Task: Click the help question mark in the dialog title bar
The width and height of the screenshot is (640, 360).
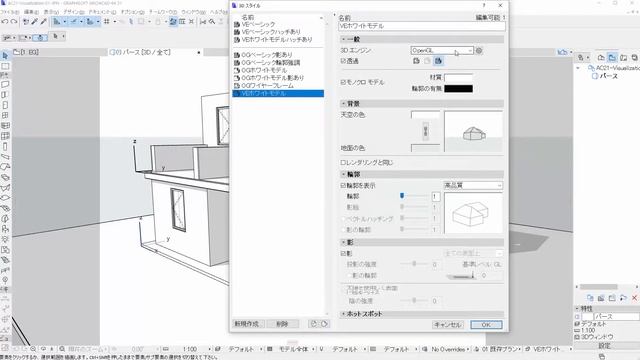Action: point(484,5)
